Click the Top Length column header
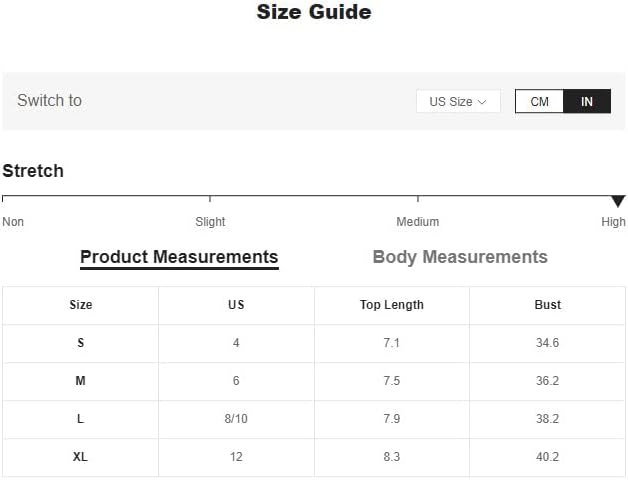The width and height of the screenshot is (628, 480). [392, 305]
